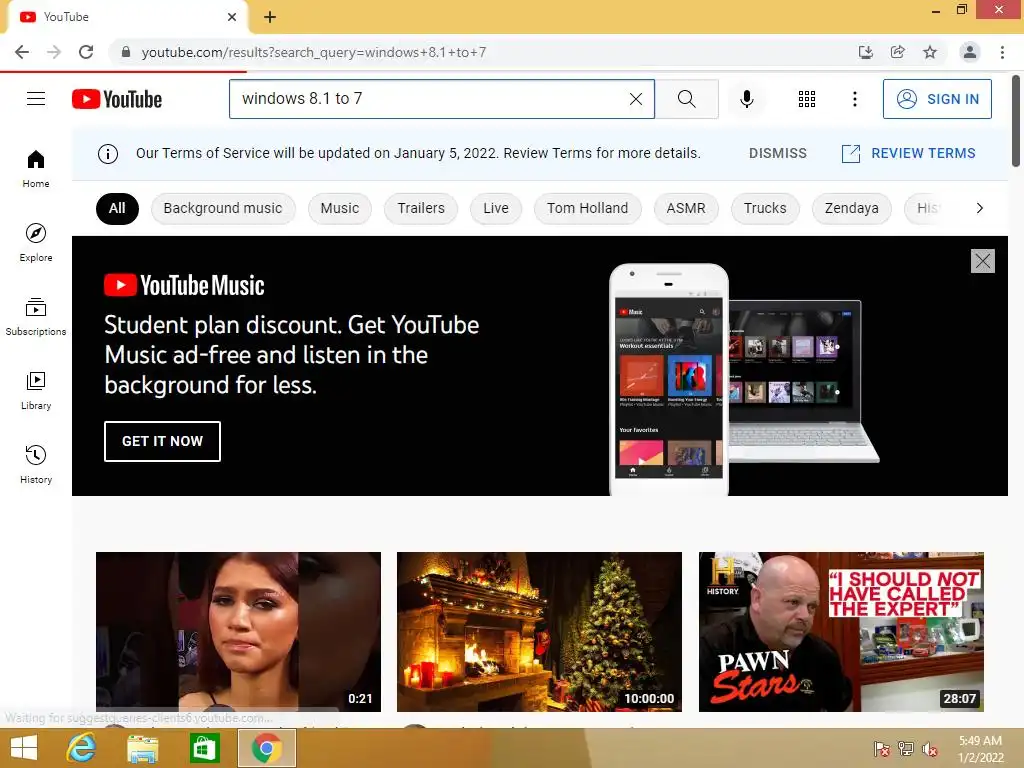This screenshot has width=1024, height=768.
Task: Open History in the sidebar
Action: pyautogui.click(x=36, y=464)
